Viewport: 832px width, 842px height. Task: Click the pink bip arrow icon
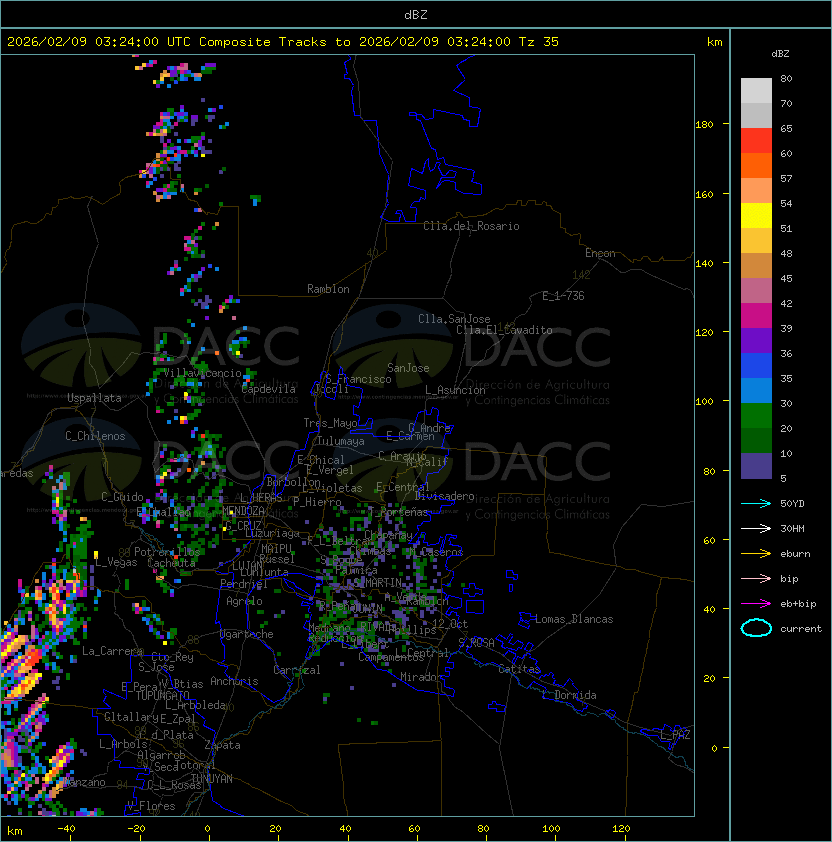click(x=756, y=578)
